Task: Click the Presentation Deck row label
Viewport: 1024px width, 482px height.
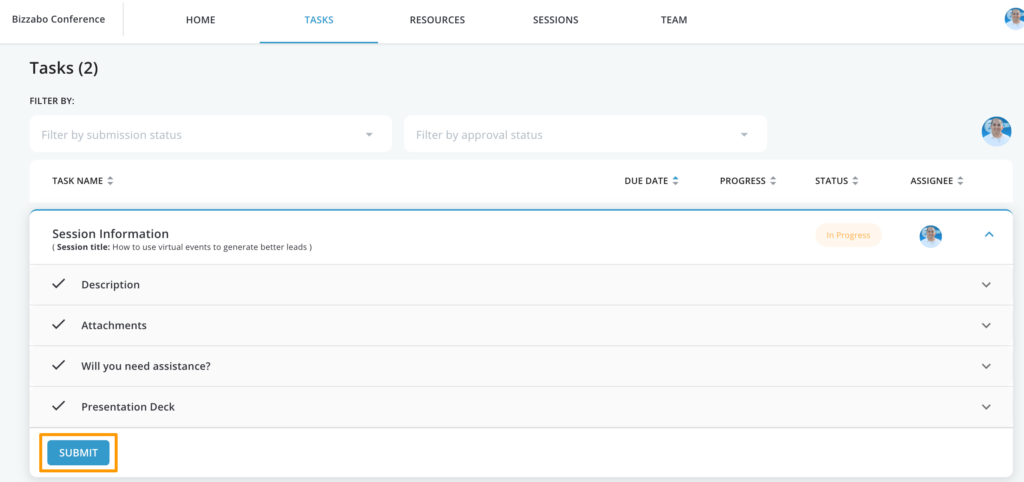Action: (x=128, y=407)
